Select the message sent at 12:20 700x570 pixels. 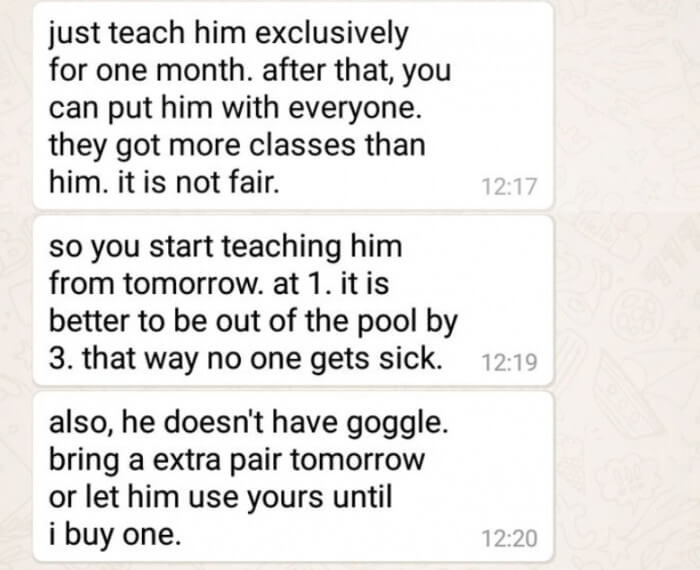click(293, 477)
